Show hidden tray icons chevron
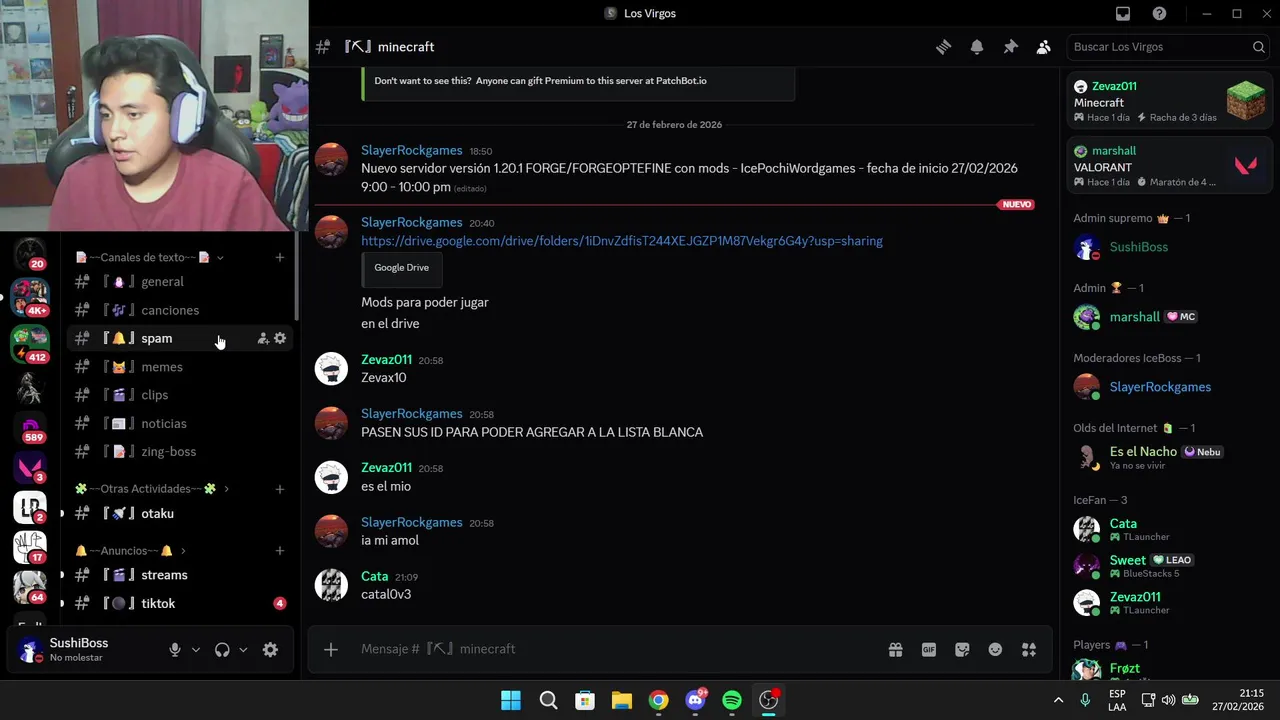This screenshot has height=720, width=1280. click(x=1058, y=700)
